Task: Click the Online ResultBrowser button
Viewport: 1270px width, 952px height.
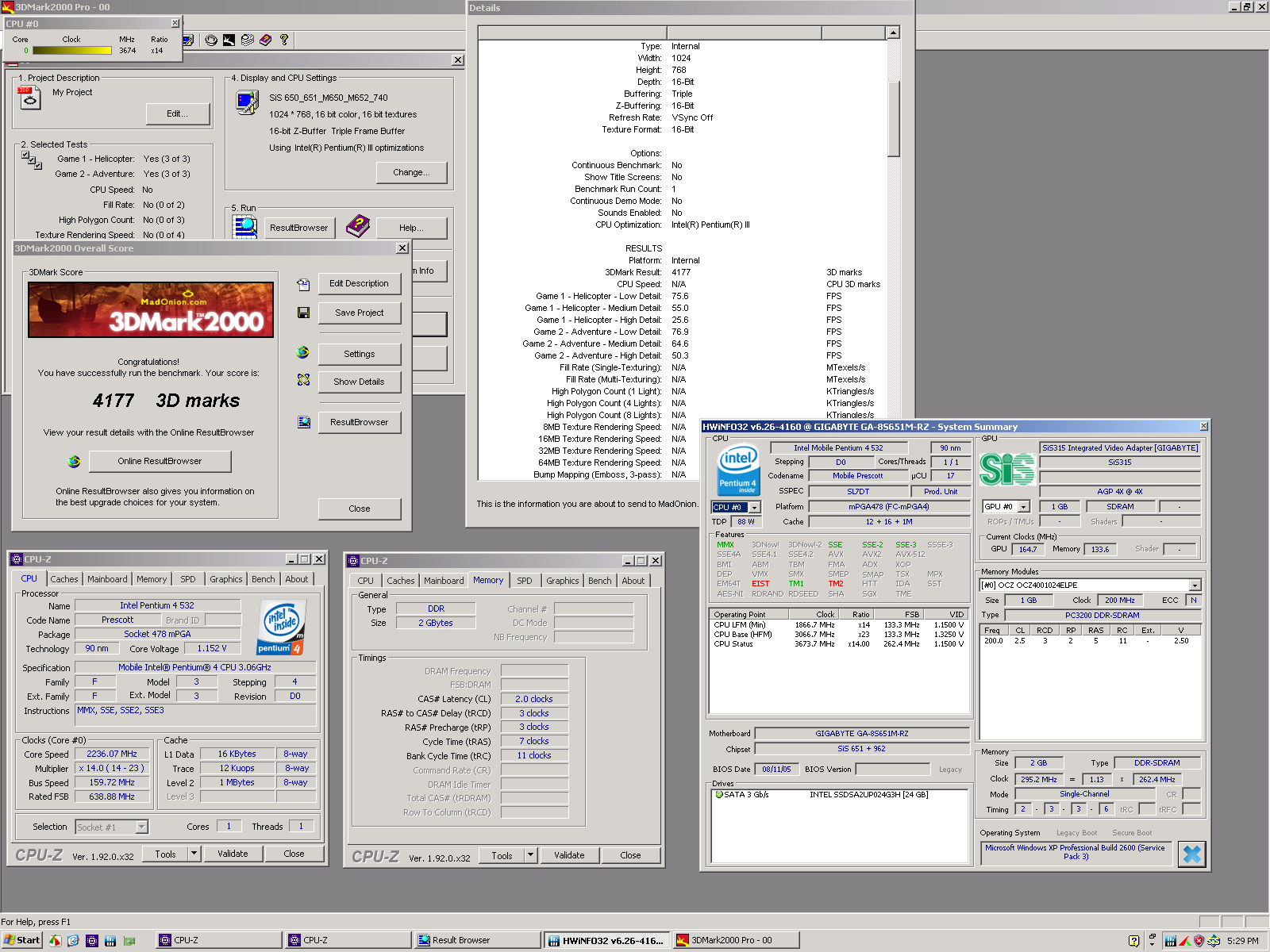Action: point(160,461)
